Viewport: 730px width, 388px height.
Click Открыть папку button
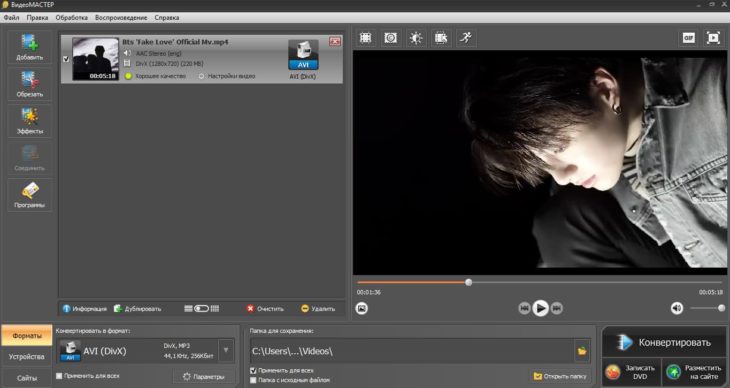pyautogui.click(x=561, y=376)
